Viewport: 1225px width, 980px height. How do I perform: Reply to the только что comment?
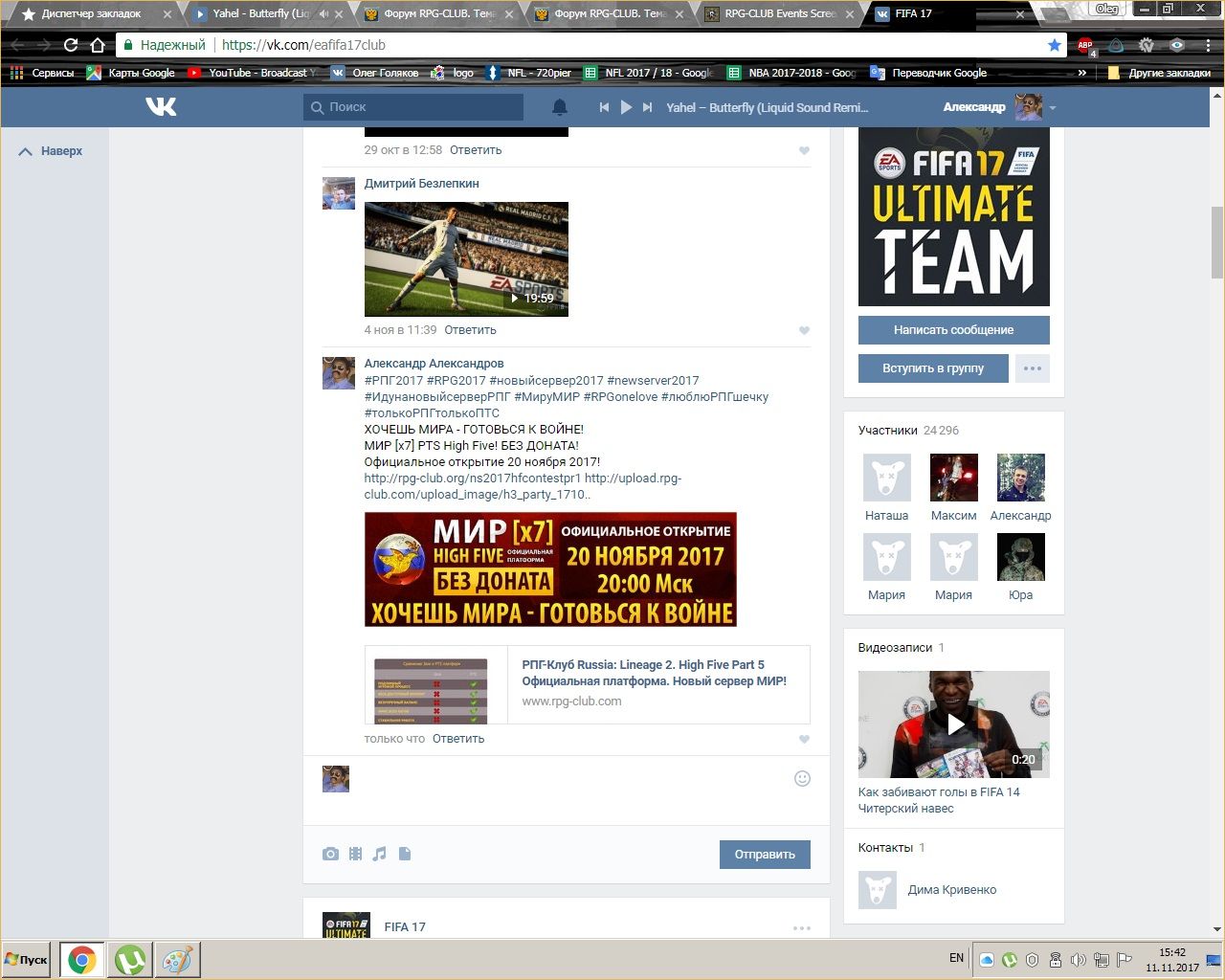458,739
